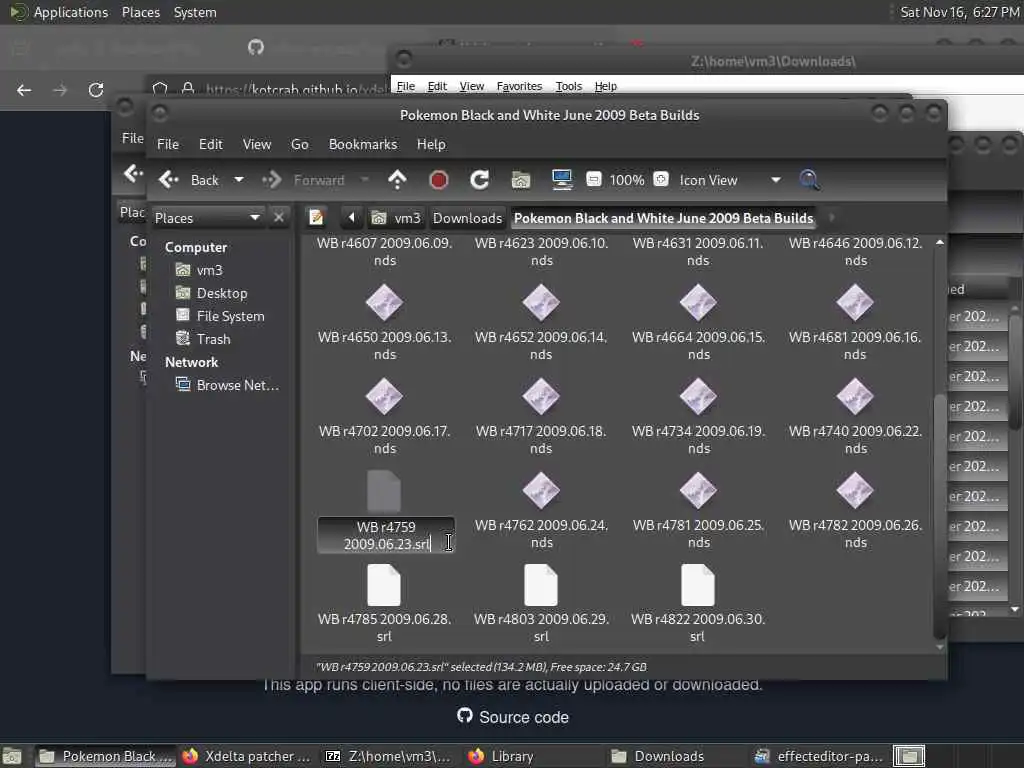This screenshot has height=768, width=1024.
Task: Click the show desktop icon in taskbar
Action: click(12, 757)
